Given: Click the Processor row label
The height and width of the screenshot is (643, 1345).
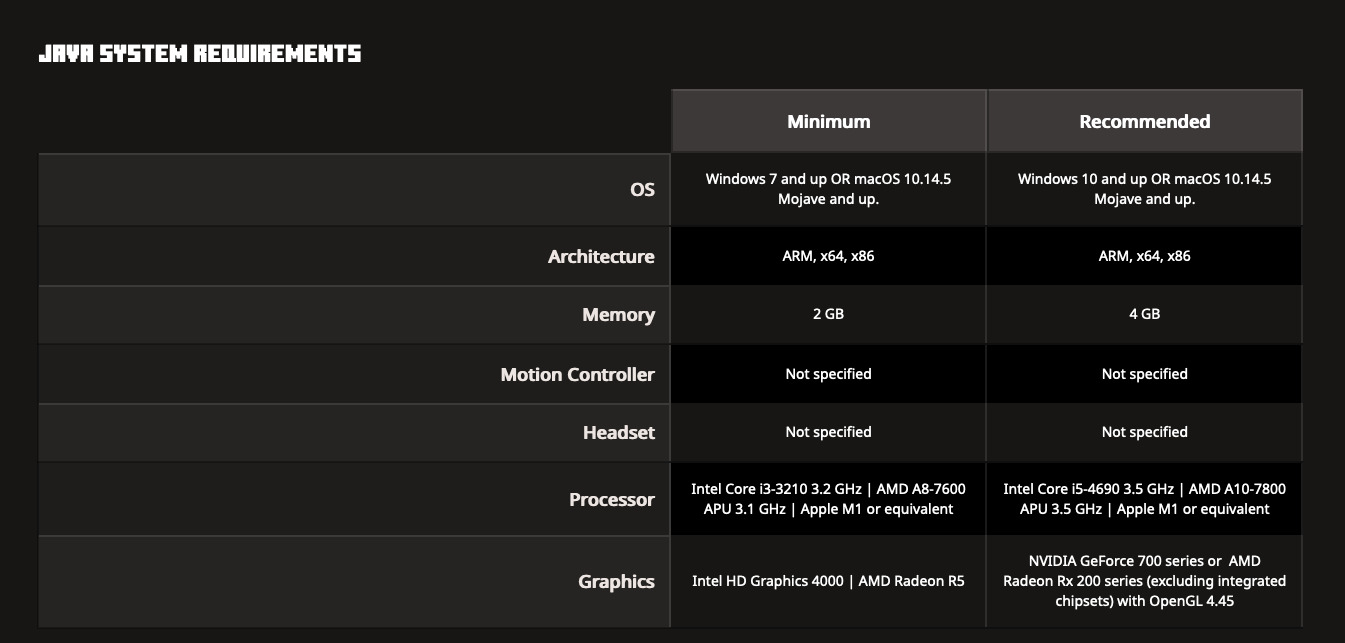Looking at the screenshot, I should [x=611, y=500].
